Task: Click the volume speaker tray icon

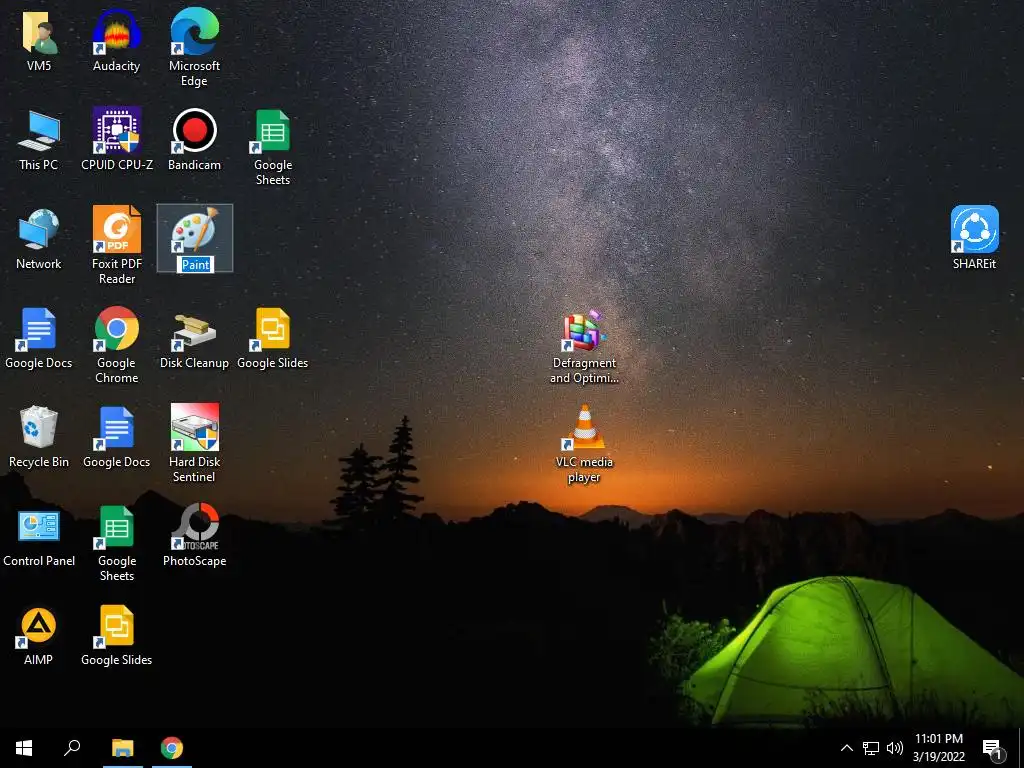Action: 895,748
